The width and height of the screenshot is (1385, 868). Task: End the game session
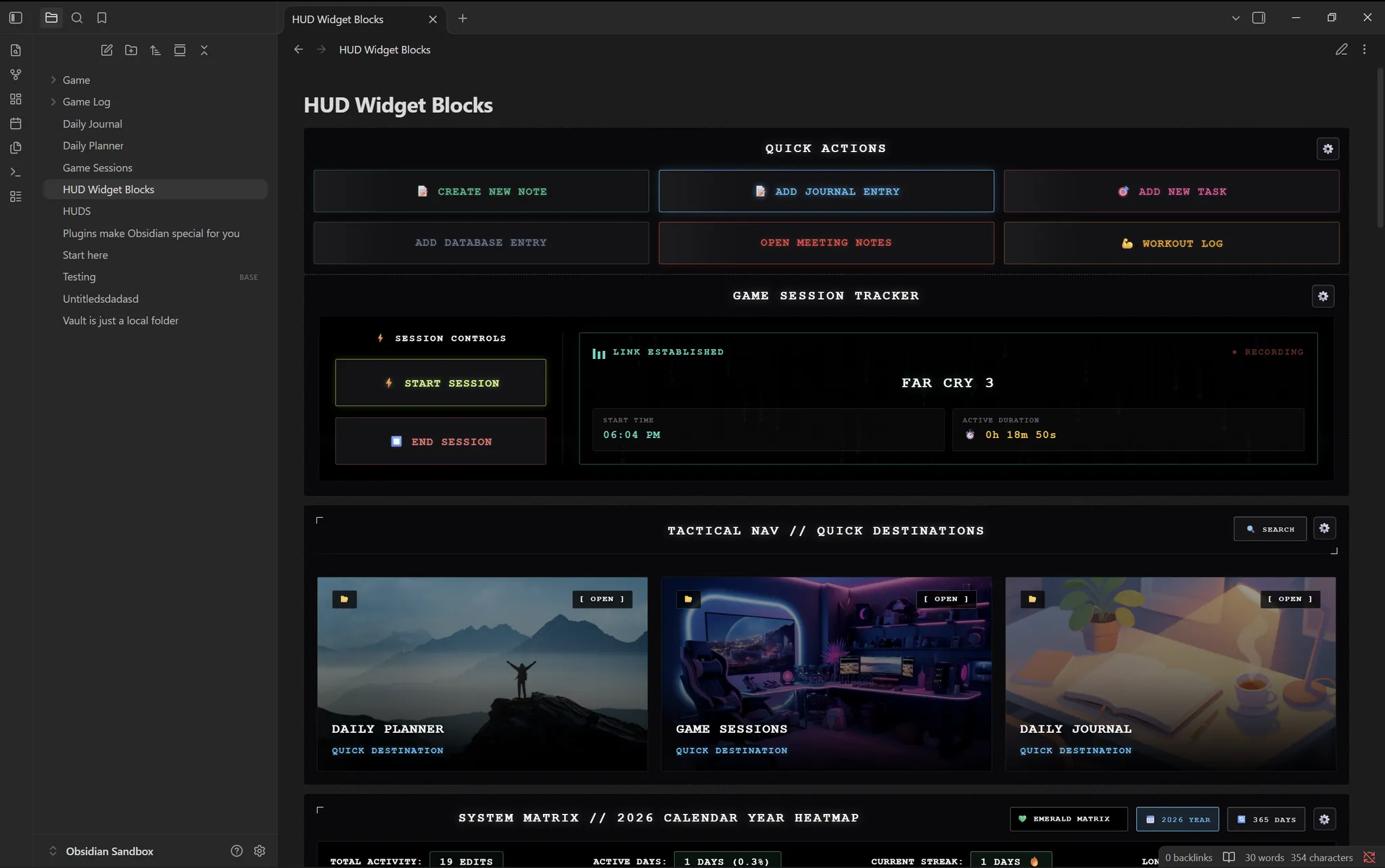441,441
